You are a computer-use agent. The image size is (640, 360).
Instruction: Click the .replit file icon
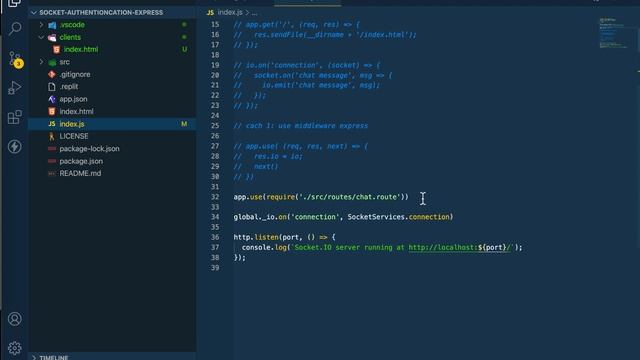(52, 87)
